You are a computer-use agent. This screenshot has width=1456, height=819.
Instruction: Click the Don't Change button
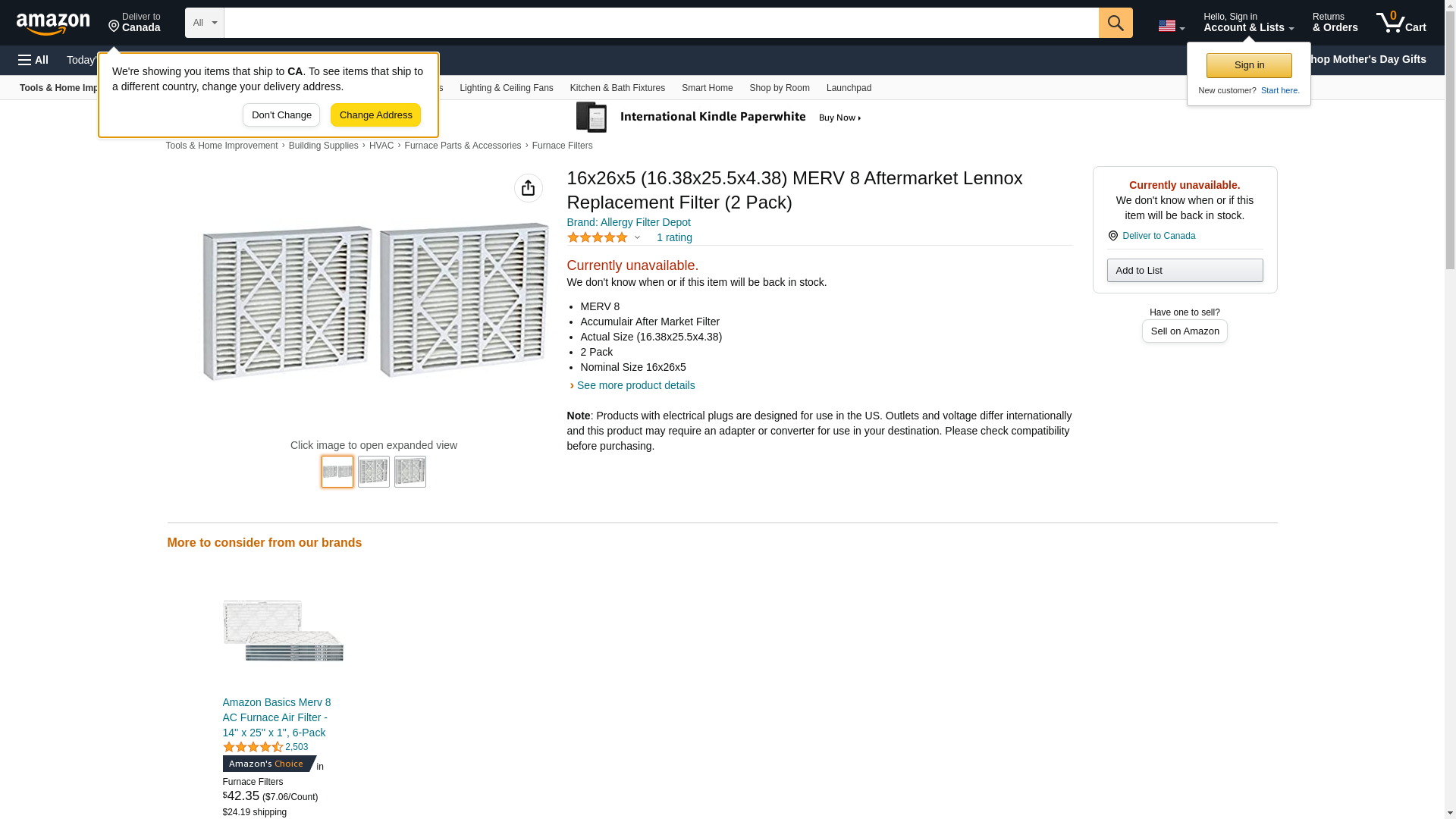281,115
